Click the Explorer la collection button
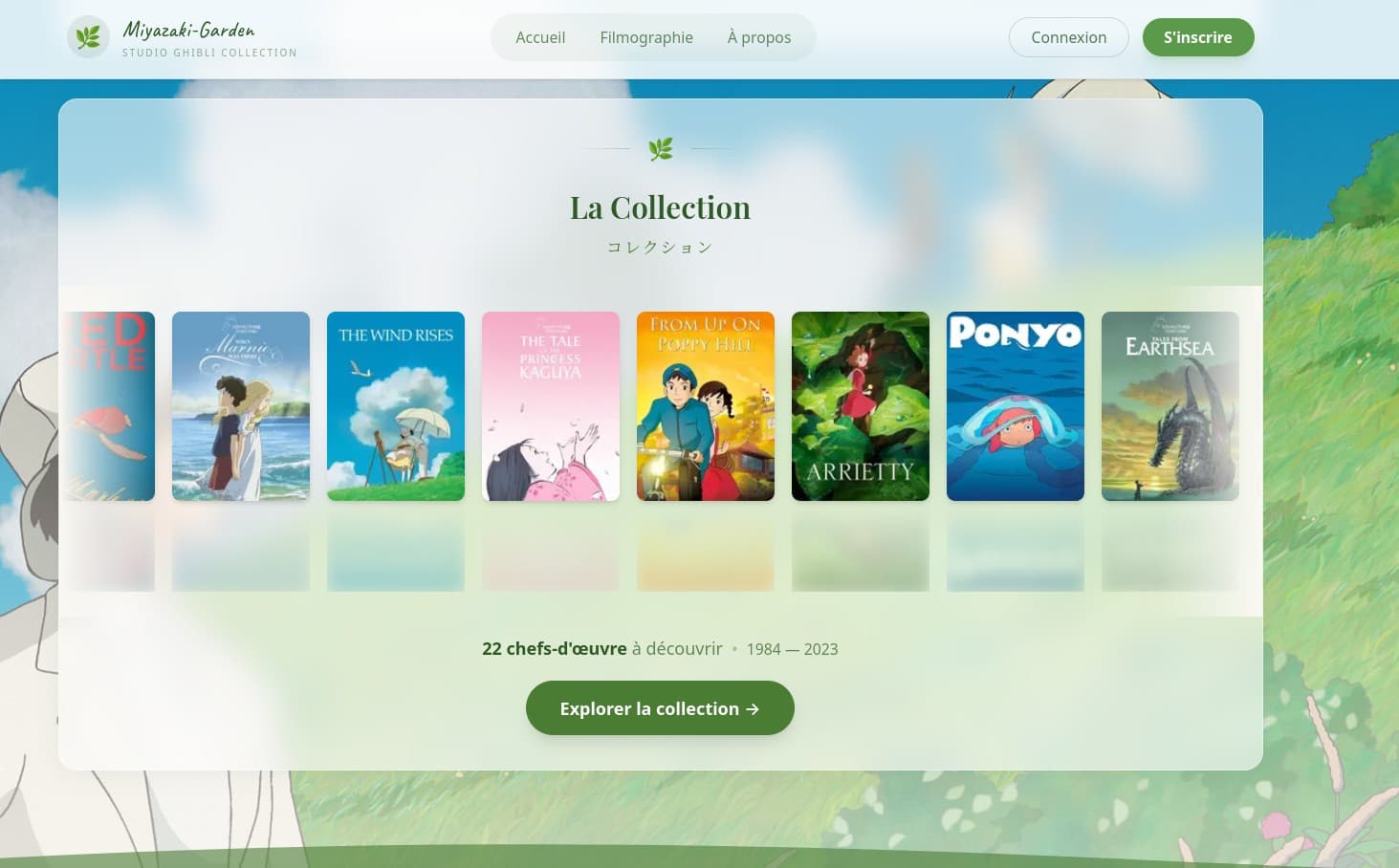 tap(660, 708)
